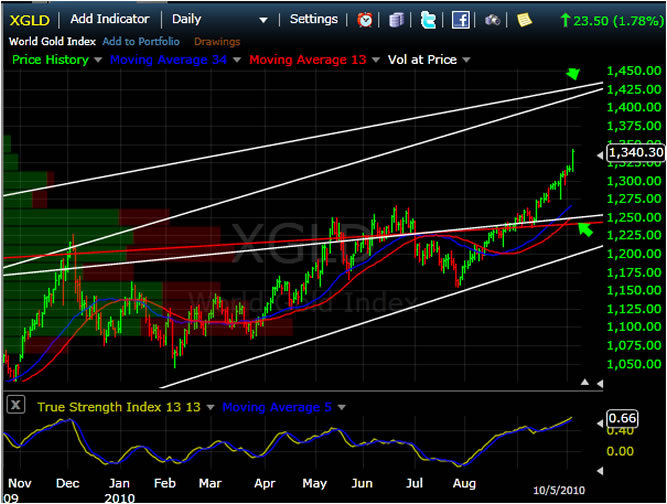Close the True Strength Index panel
The width and height of the screenshot is (667, 504).
tap(16, 406)
